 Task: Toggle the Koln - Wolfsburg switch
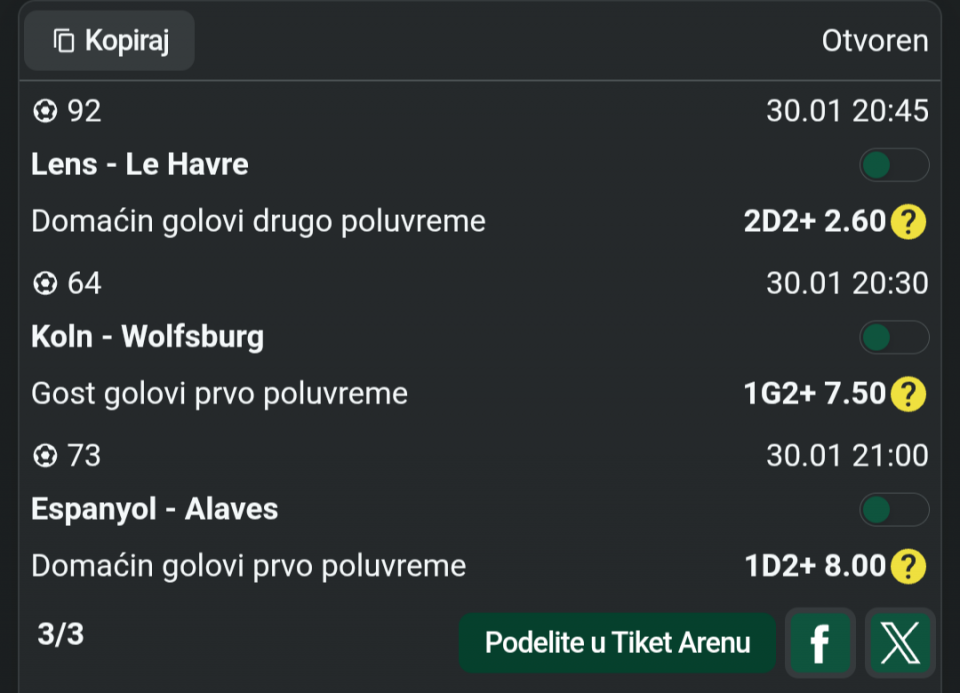(894, 338)
